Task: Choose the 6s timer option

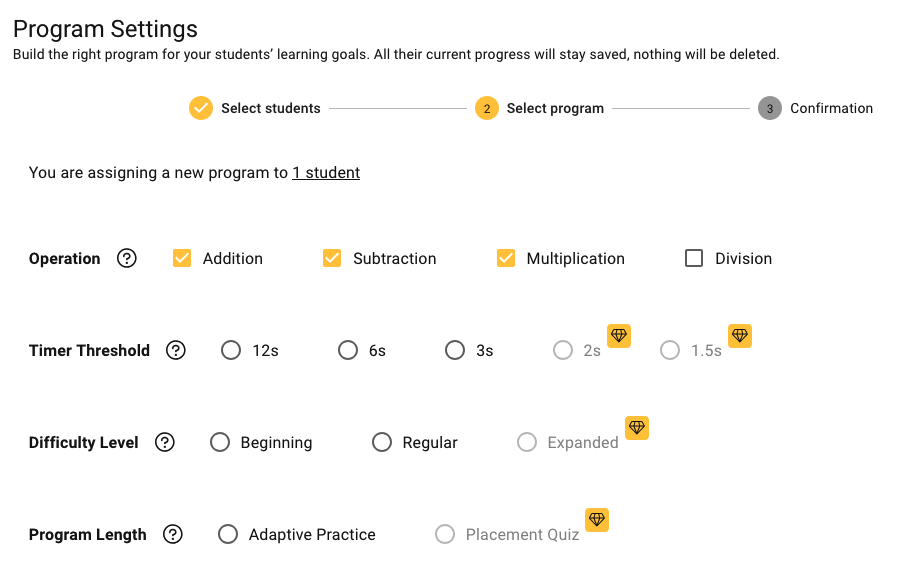Action: pyautogui.click(x=348, y=350)
